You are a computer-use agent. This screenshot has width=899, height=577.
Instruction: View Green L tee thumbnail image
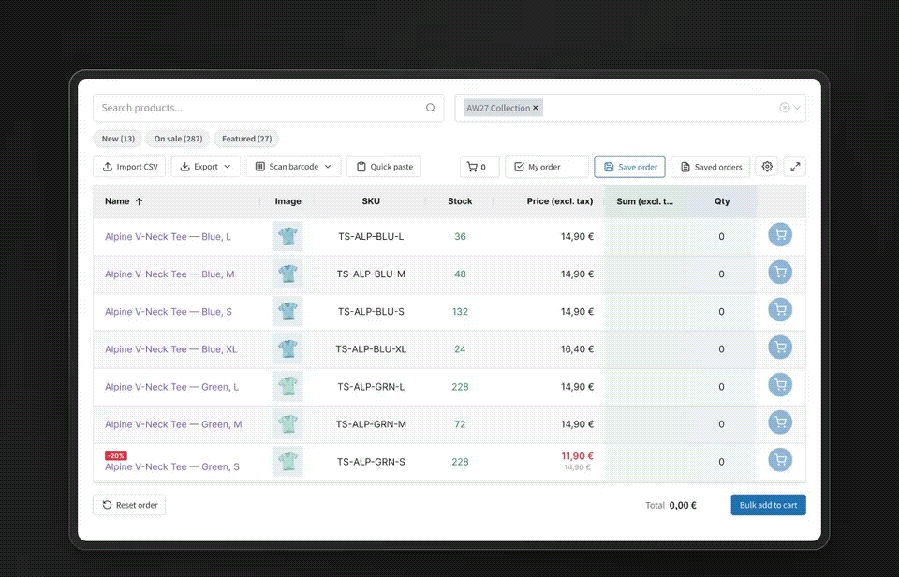pos(287,387)
